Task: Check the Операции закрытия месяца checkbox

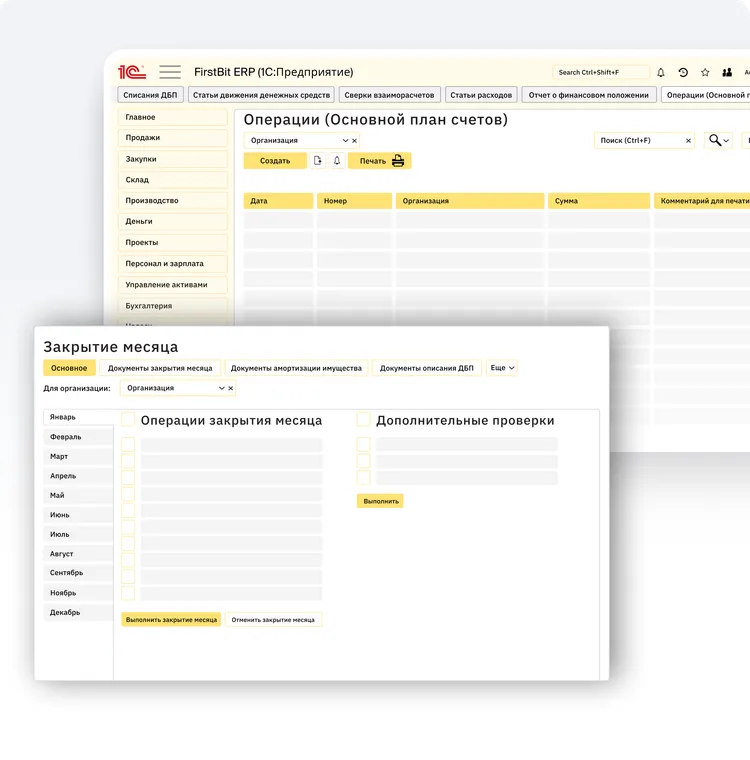Action: click(128, 420)
